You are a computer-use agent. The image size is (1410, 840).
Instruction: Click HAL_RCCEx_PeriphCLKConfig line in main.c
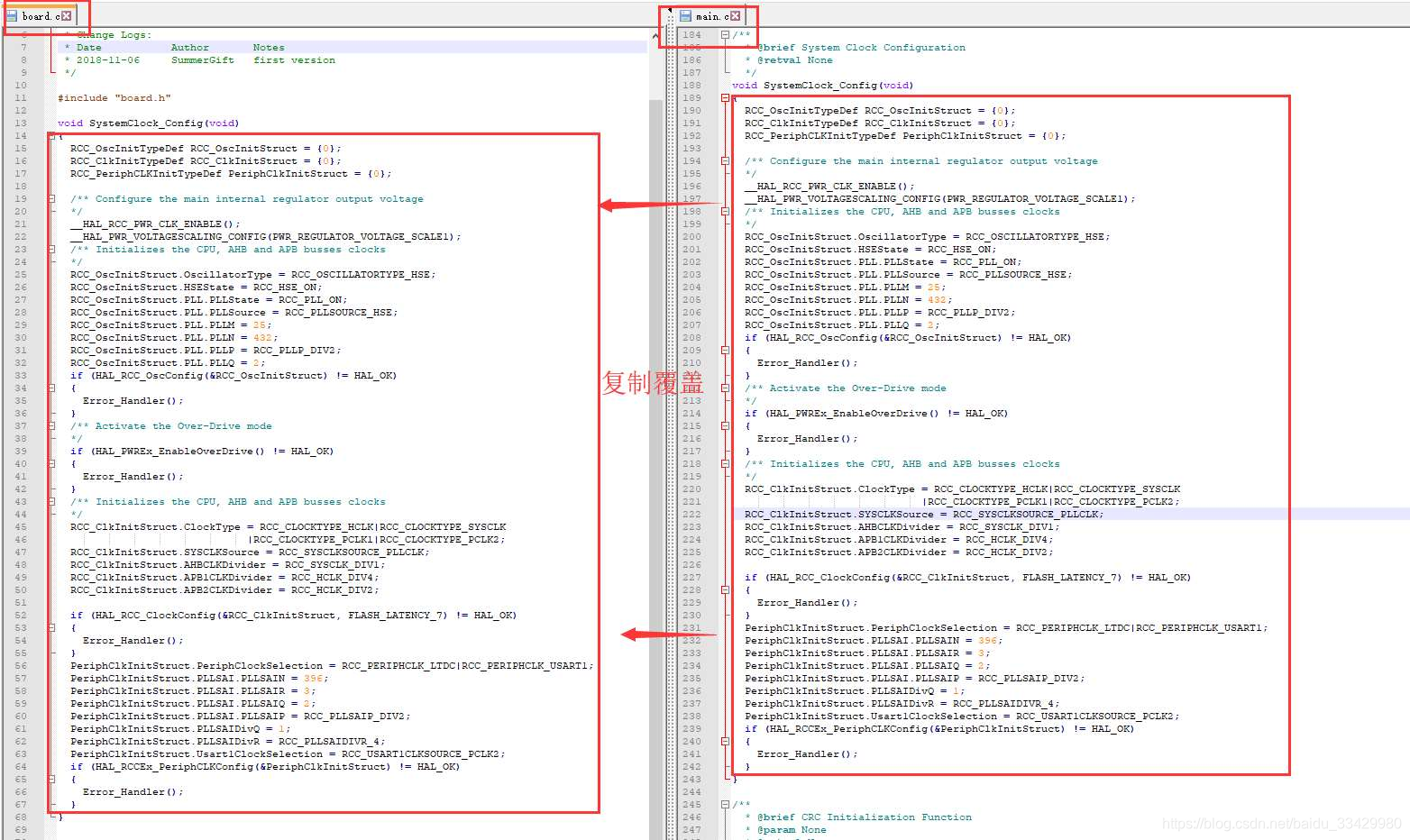[x=939, y=728]
